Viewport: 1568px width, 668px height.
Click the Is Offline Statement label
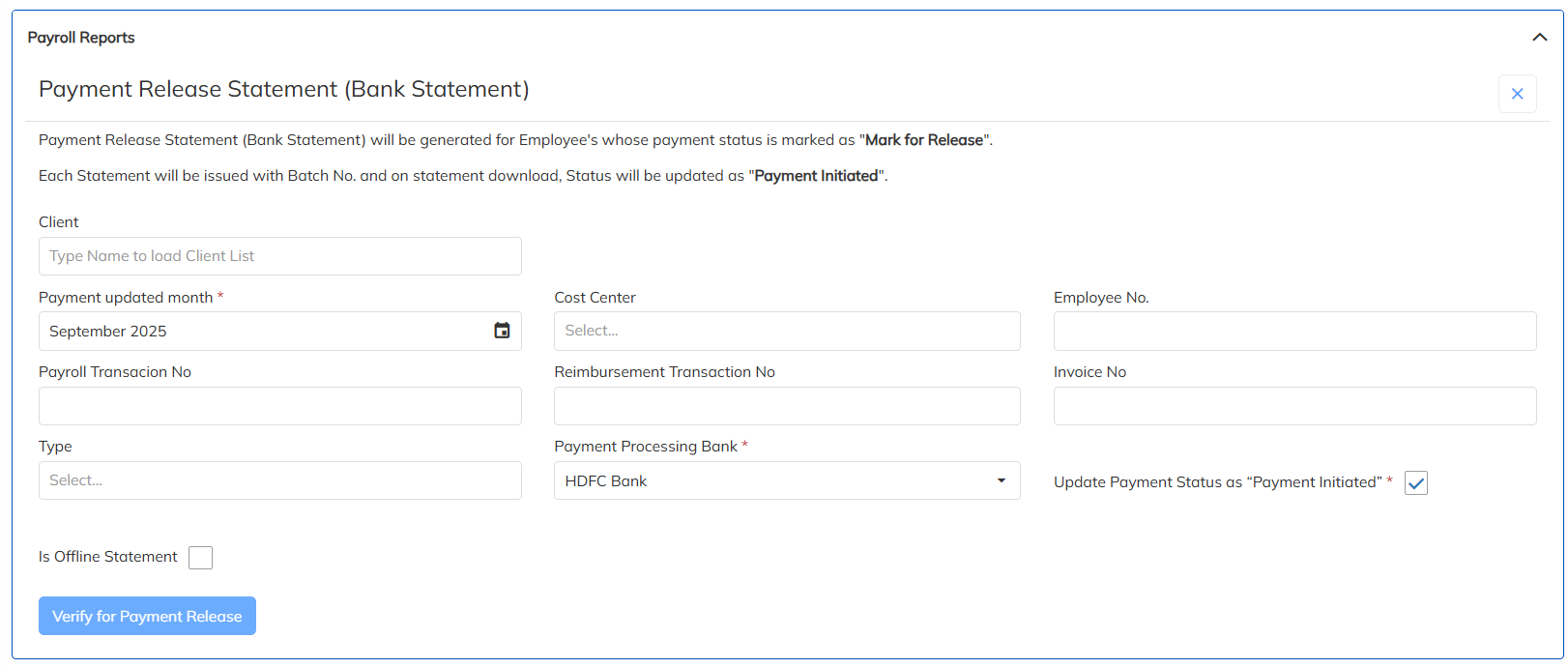click(x=108, y=557)
